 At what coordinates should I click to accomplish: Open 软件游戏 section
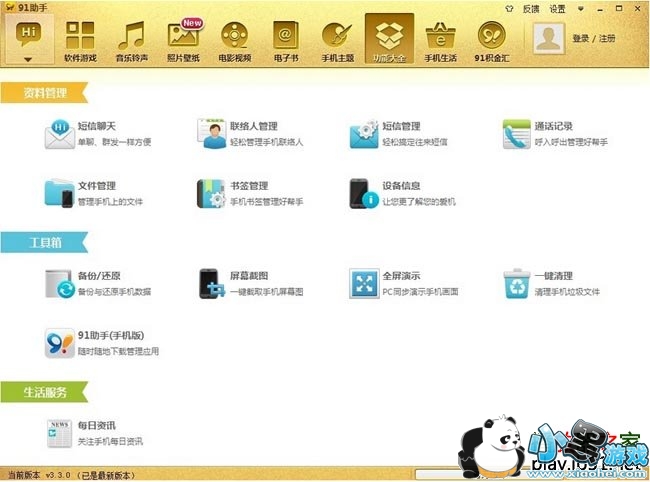pyautogui.click(x=80, y=41)
